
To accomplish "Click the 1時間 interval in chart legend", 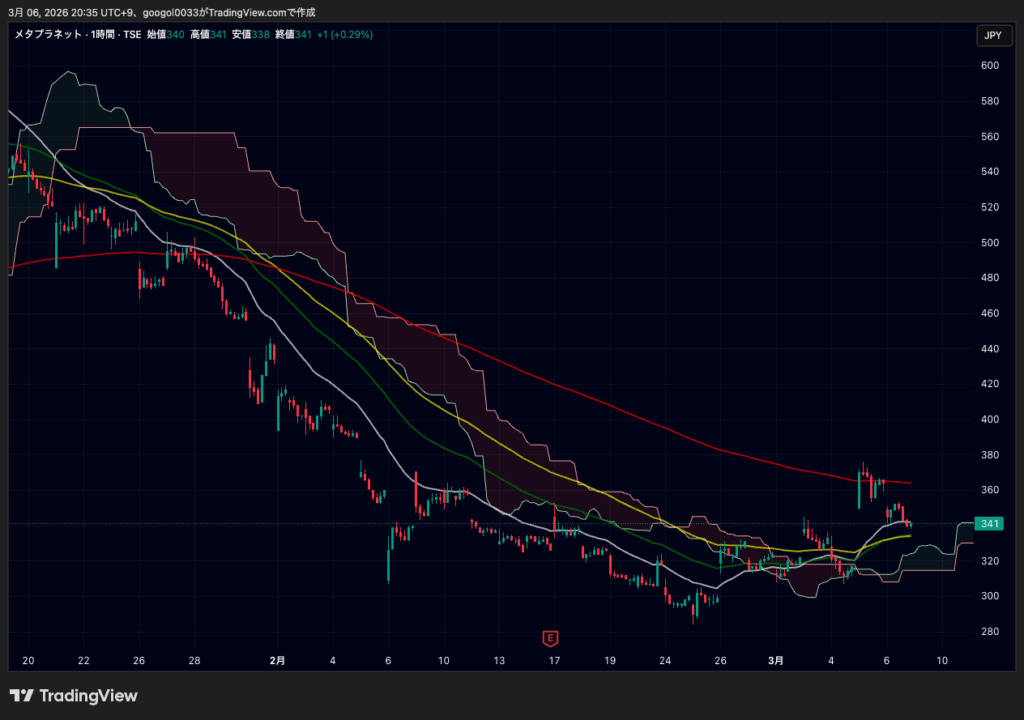I will pos(104,34).
